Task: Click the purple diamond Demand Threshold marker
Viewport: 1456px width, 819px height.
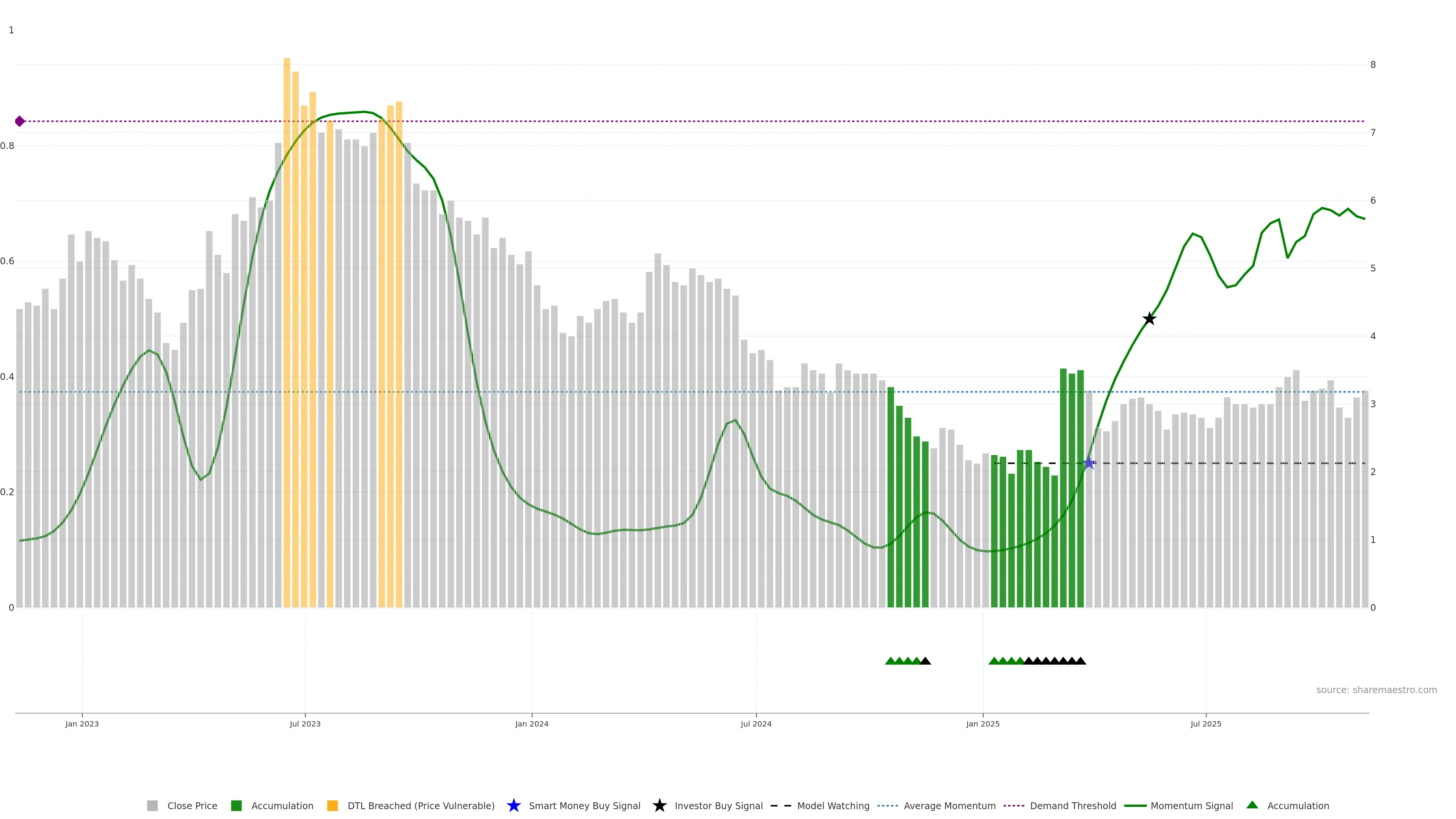Action: click(x=20, y=121)
